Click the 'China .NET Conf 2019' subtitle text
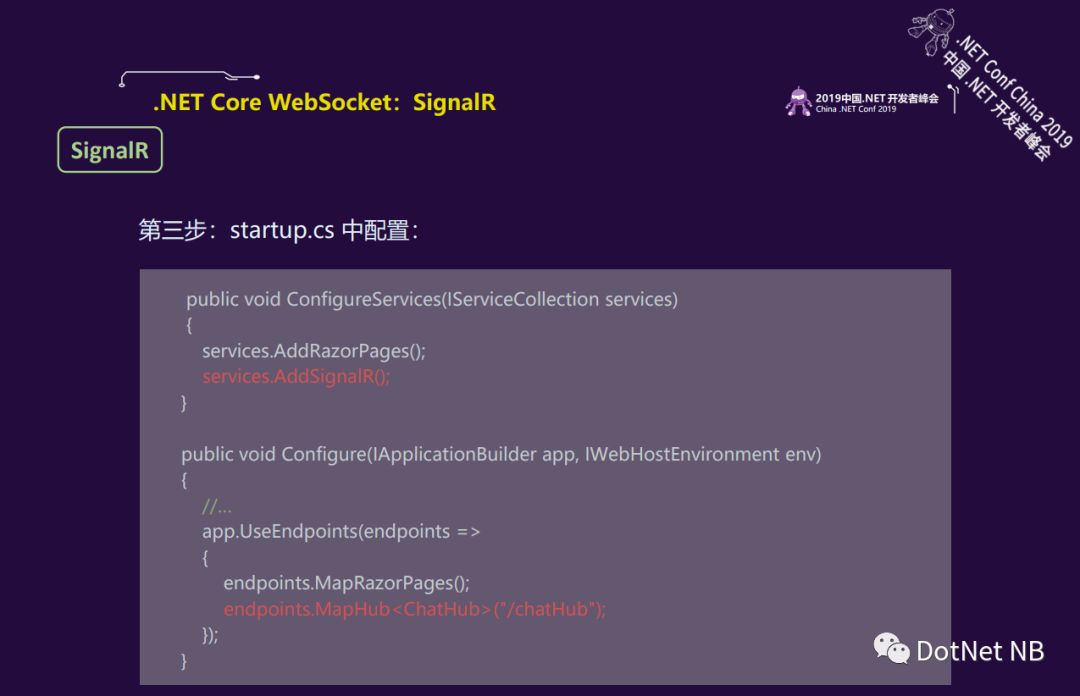 pos(856,109)
